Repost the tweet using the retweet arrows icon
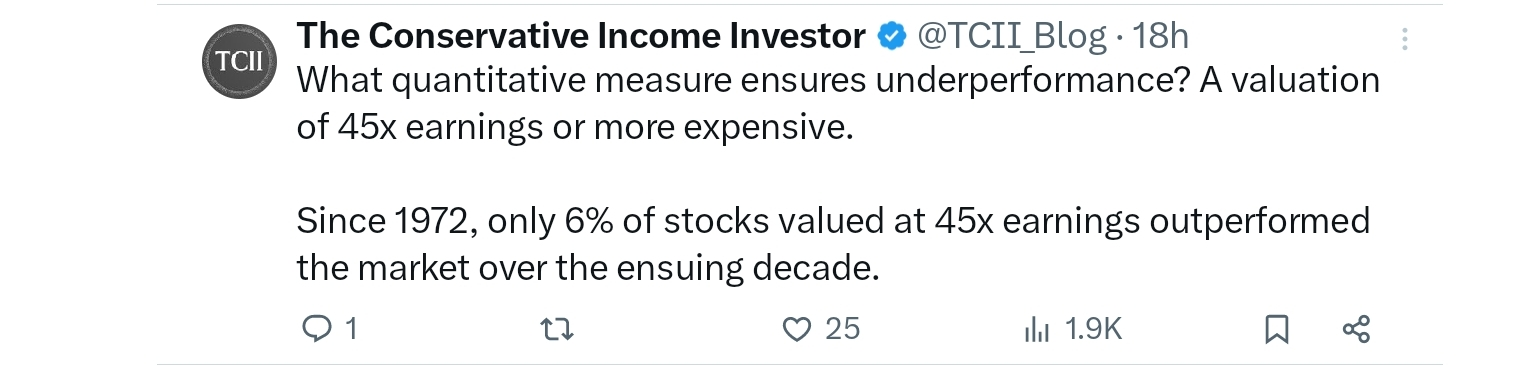Screen dimensions: 1539x367 pos(556,329)
